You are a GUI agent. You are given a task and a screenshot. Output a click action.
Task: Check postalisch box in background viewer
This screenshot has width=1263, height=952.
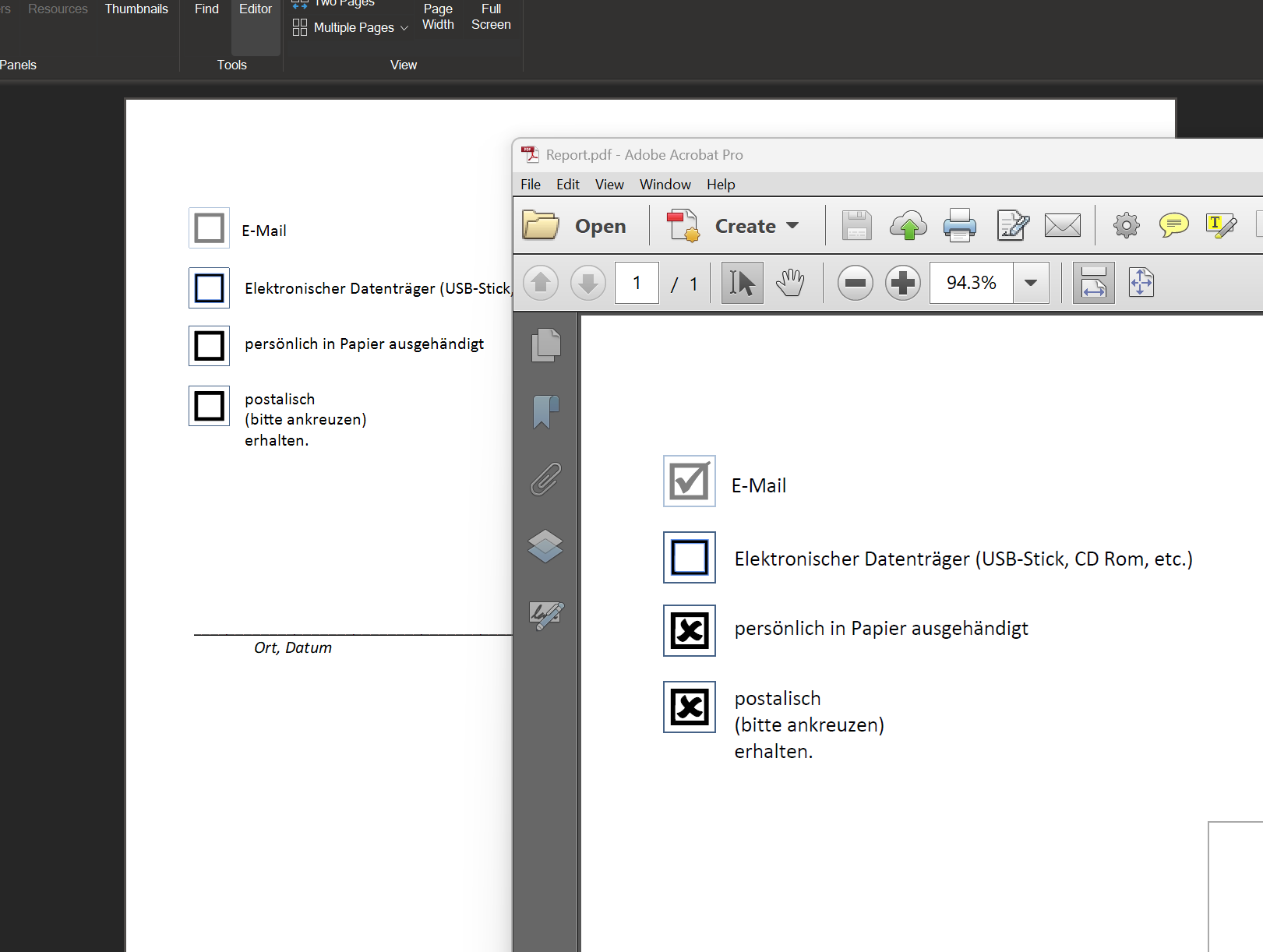pos(209,406)
